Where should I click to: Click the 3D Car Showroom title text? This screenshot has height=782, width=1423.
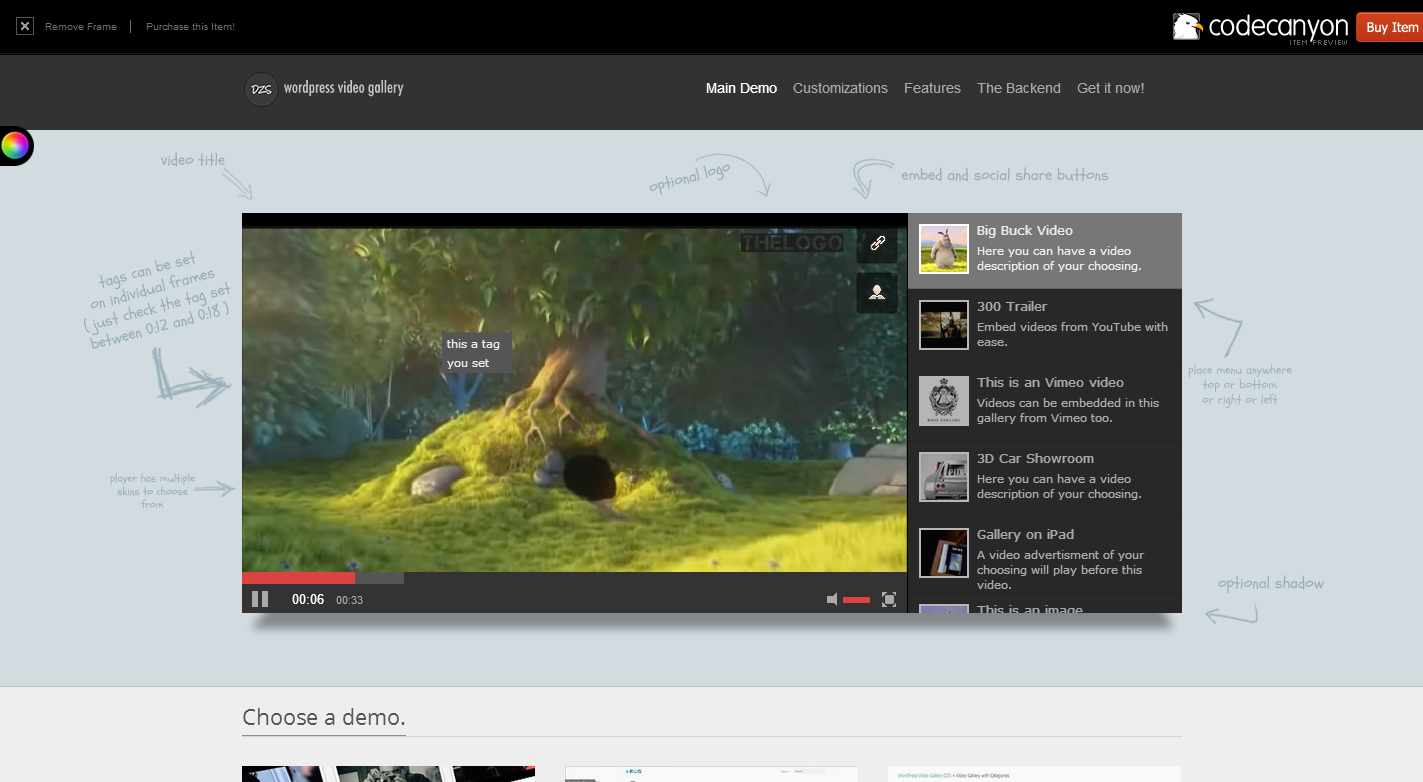tap(1035, 459)
